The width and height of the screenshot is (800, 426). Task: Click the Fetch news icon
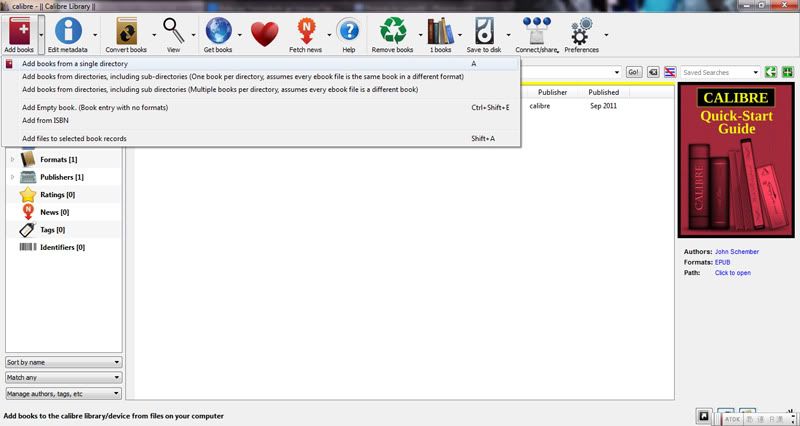point(306,31)
